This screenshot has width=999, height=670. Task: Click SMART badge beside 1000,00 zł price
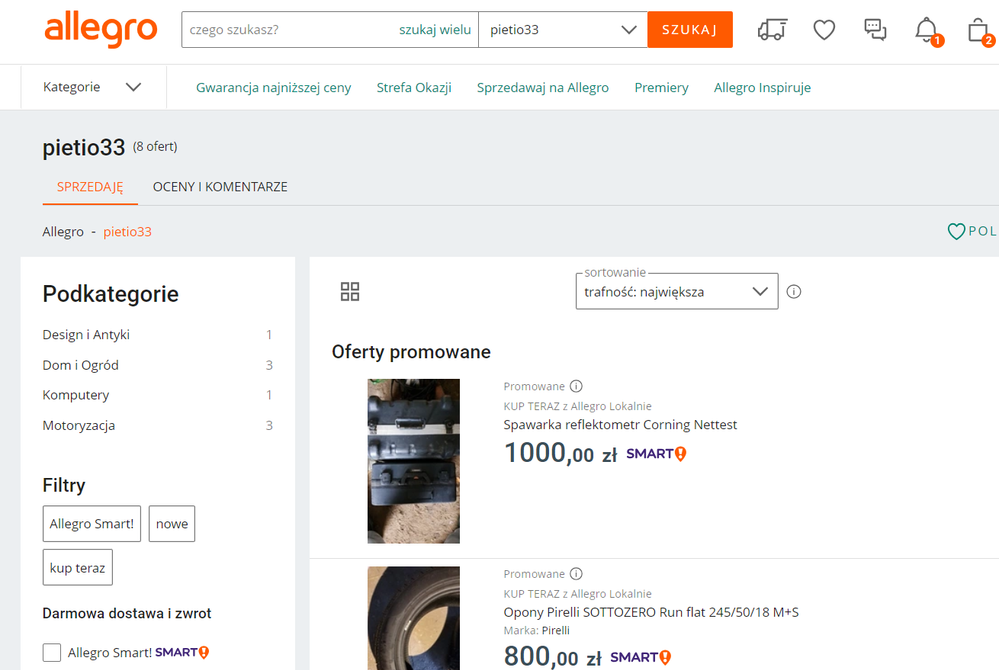tap(656, 454)
